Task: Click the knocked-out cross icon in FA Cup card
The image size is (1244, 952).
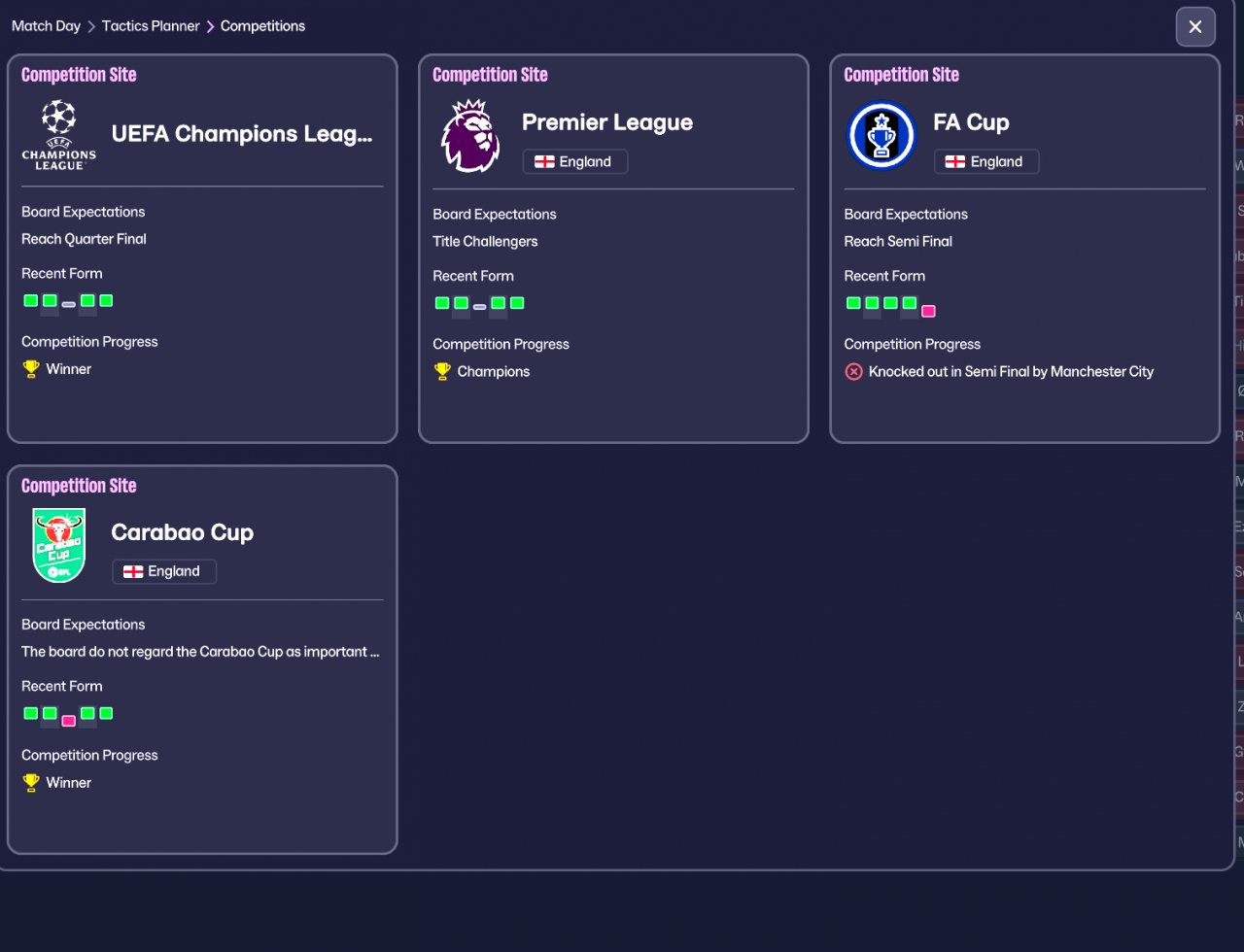Action: click(853, 371)
